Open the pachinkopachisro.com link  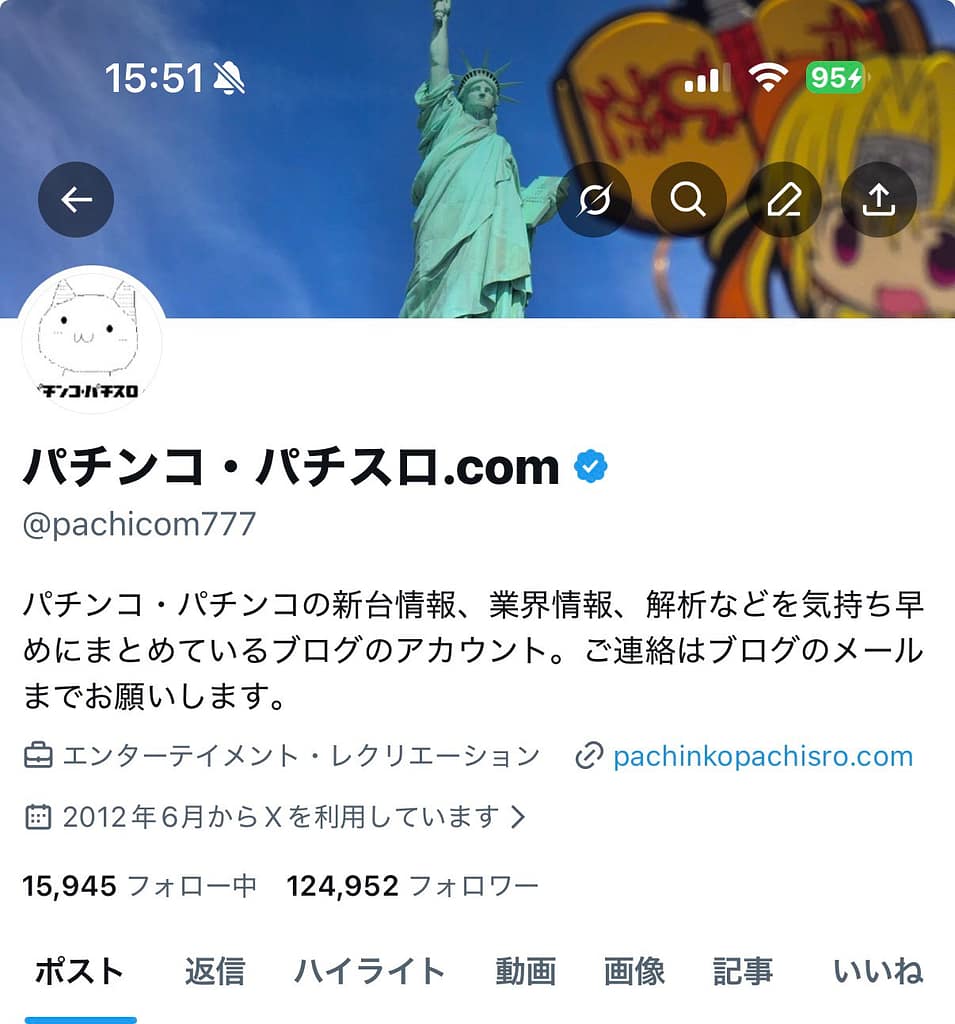763,756
